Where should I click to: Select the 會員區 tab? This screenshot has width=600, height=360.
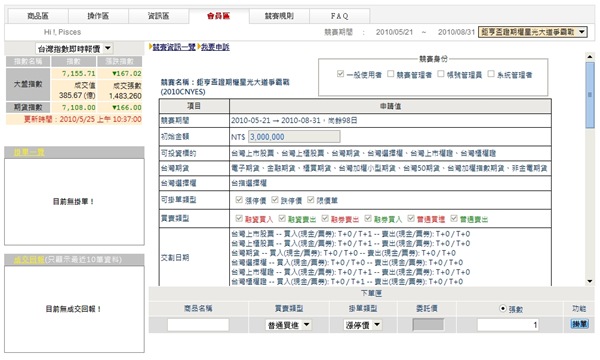coord(219,16)
